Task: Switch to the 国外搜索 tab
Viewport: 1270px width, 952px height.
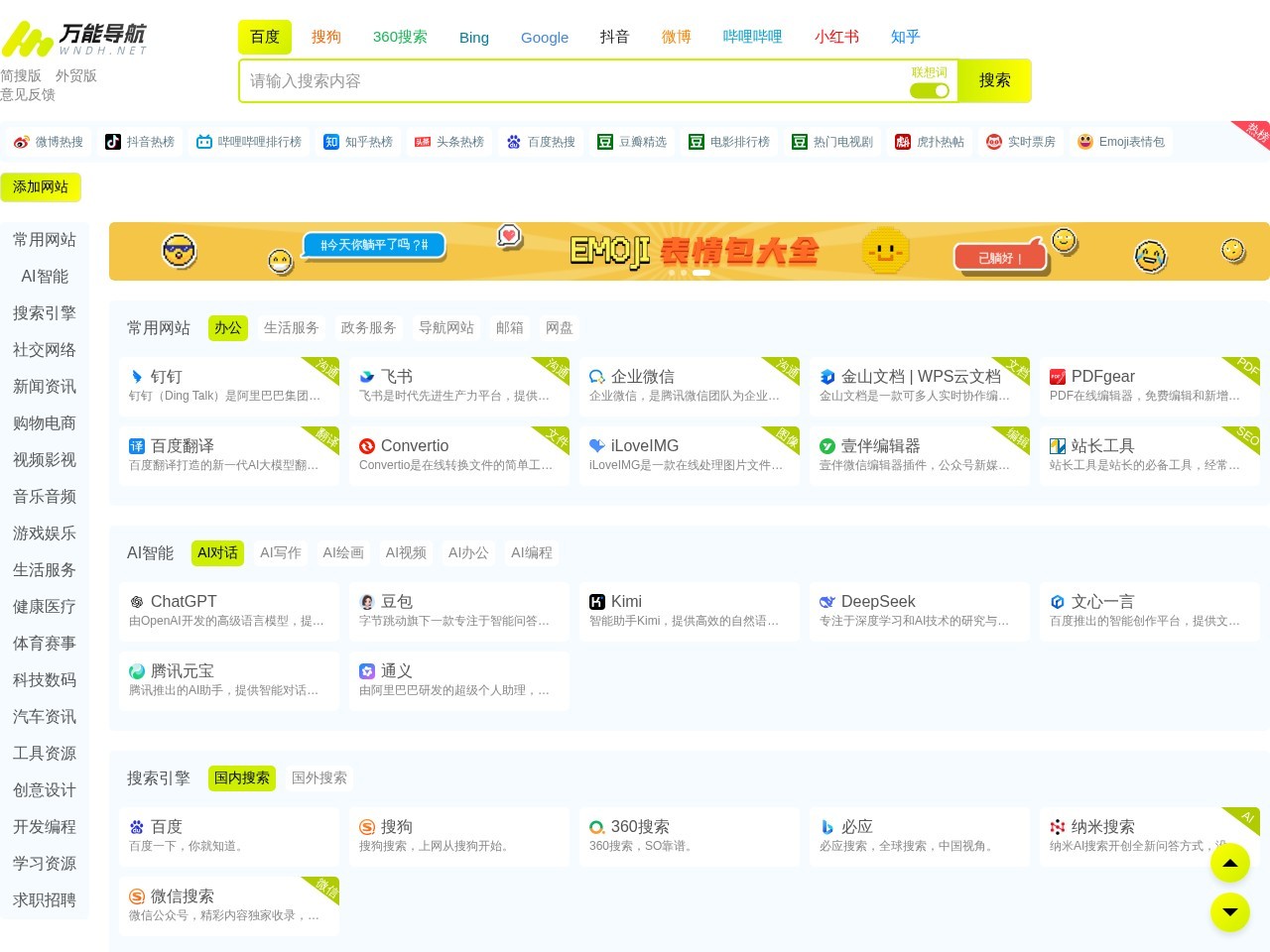Action: tap(319, 777)
